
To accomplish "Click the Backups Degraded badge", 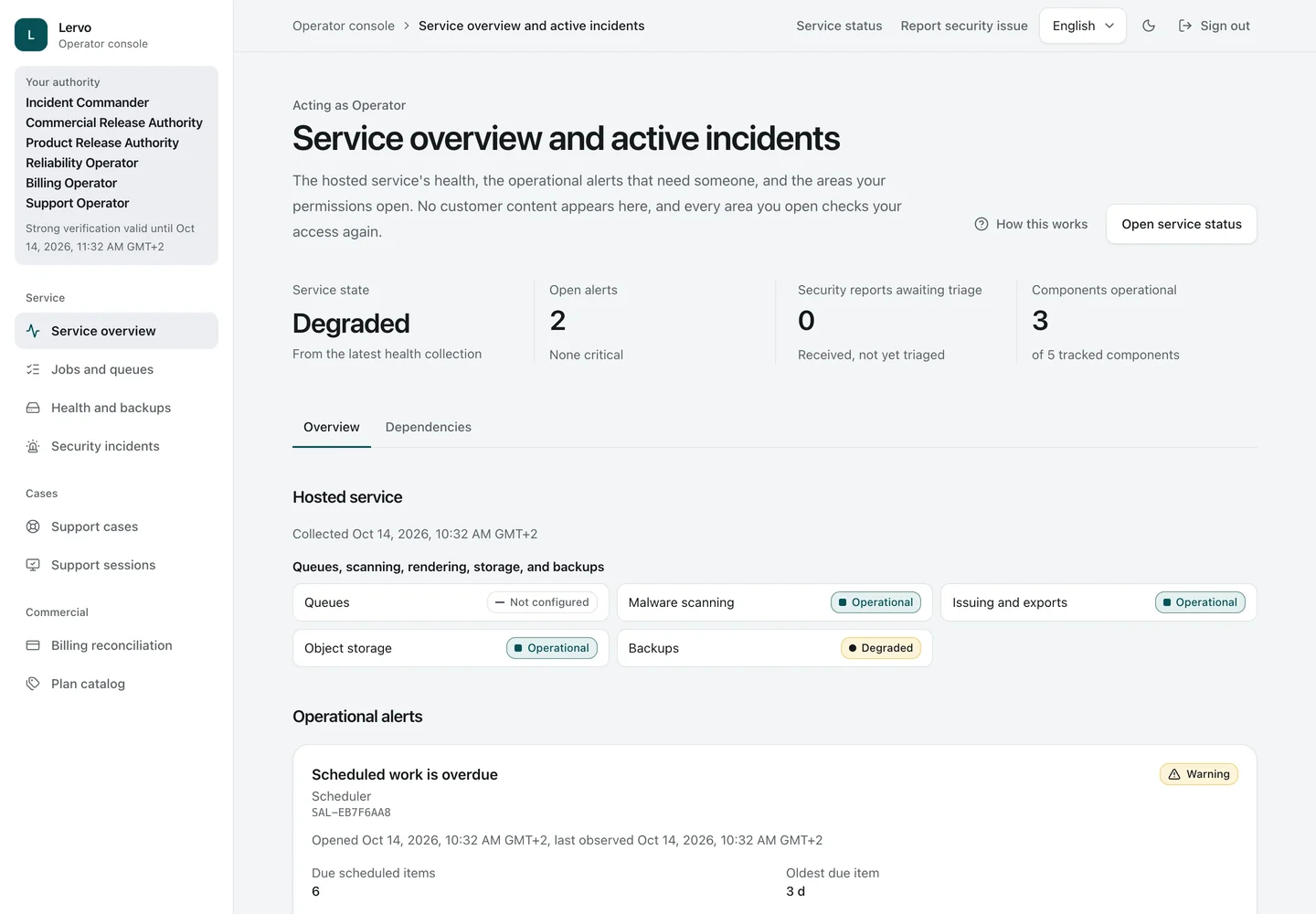I will (x=881, y=648).
